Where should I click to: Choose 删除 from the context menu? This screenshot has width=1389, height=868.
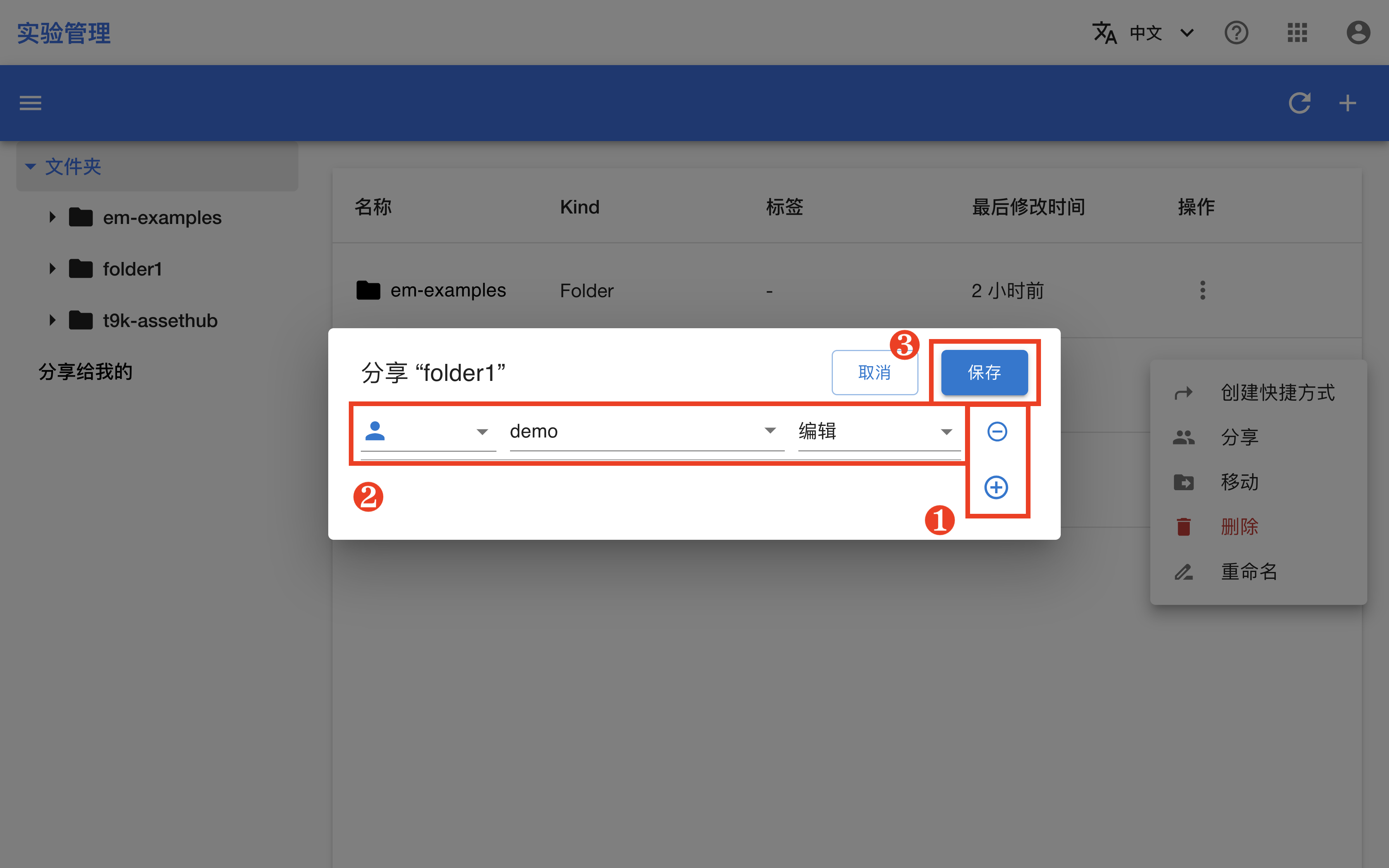[x=1258, y=527]
